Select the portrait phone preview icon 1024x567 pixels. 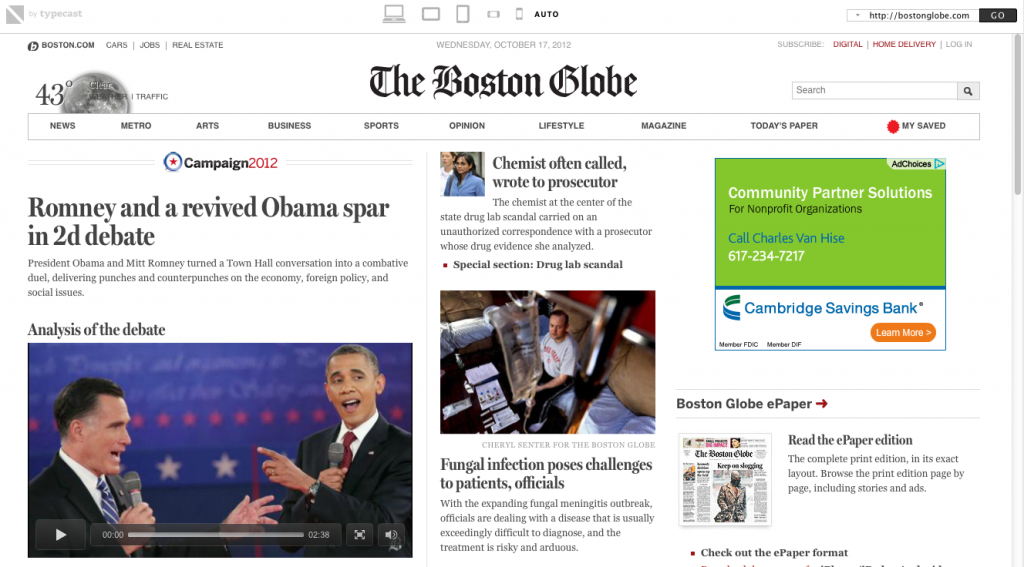519,14
